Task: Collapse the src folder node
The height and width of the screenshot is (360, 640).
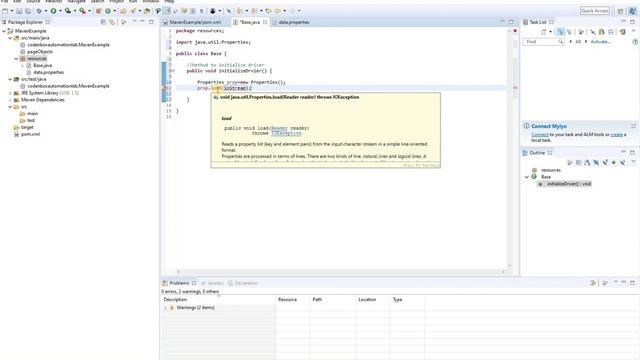Action: click(10, 107)
